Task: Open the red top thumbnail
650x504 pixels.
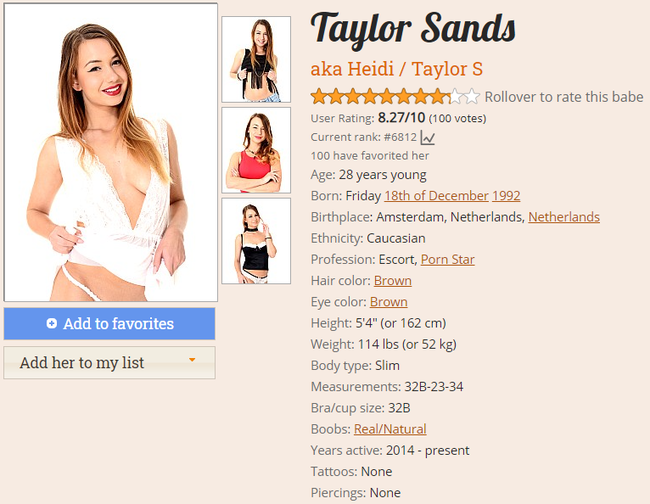Action: [256, 150]
